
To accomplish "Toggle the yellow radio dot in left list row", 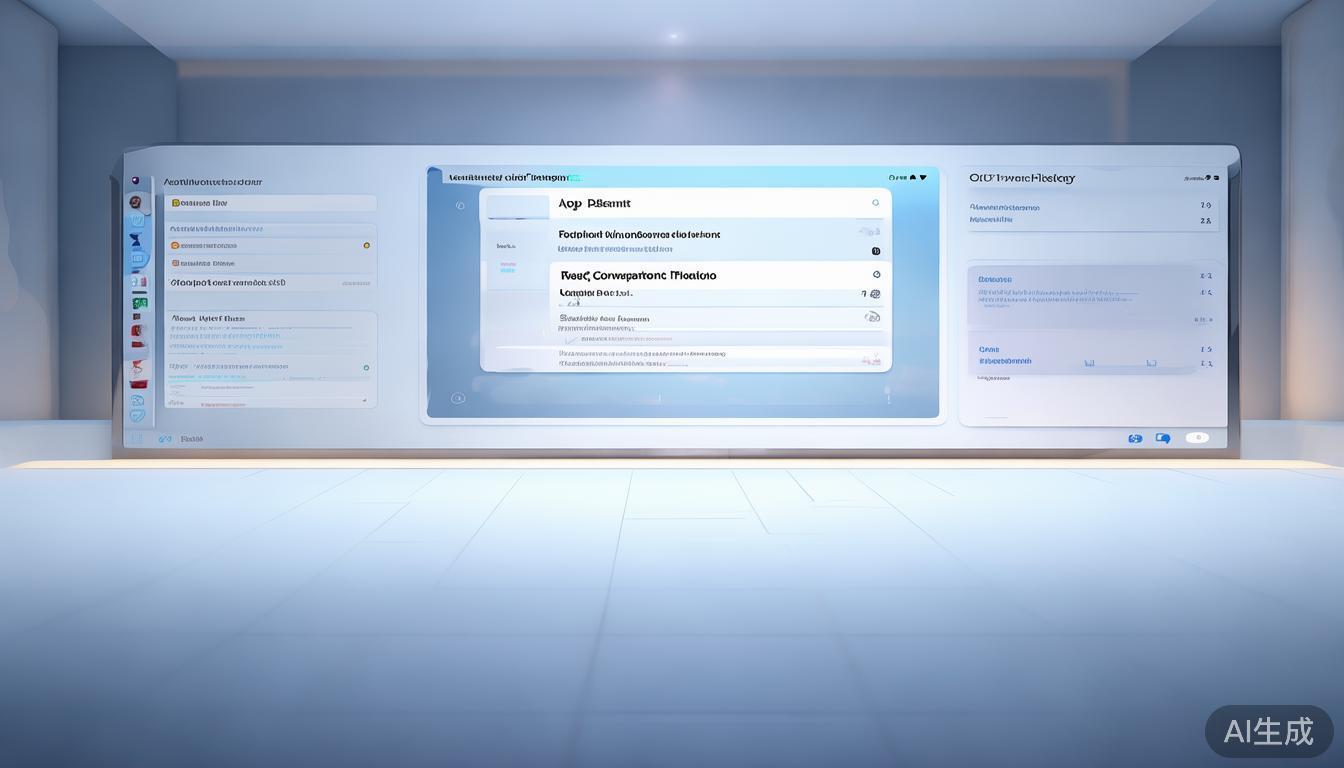I will 366,245.
